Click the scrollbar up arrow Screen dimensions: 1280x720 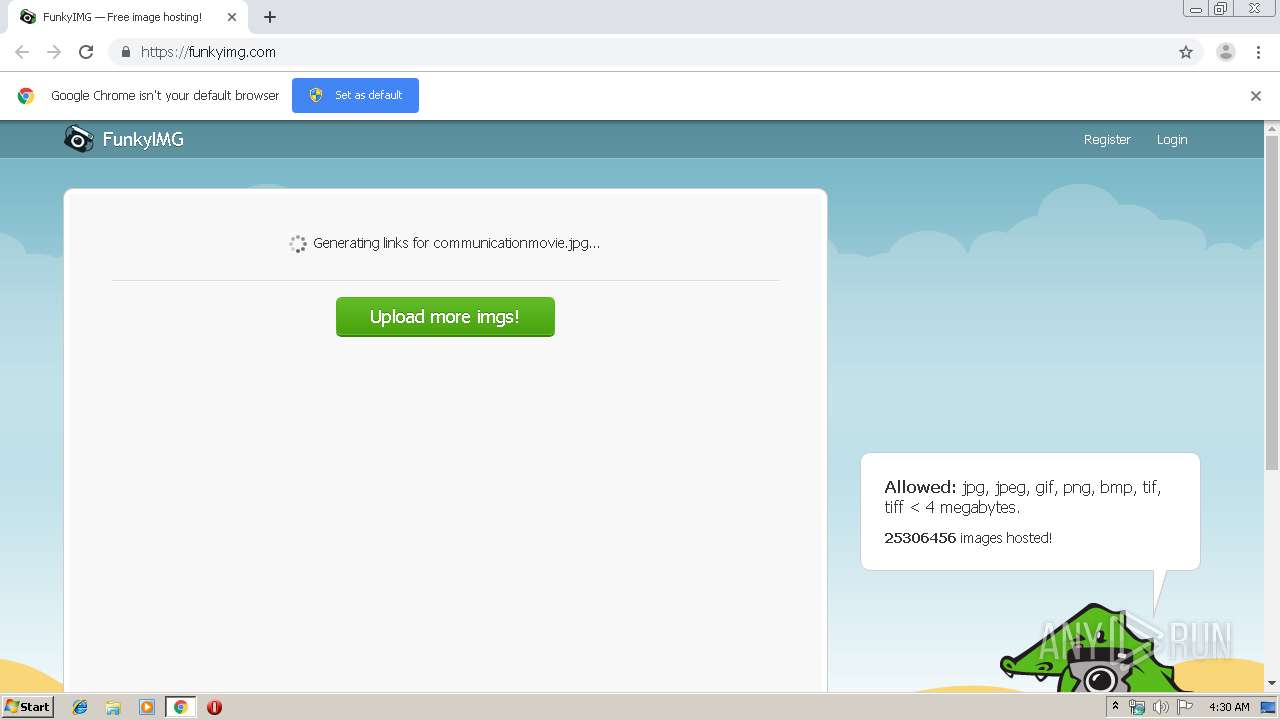pos(1272,128)
